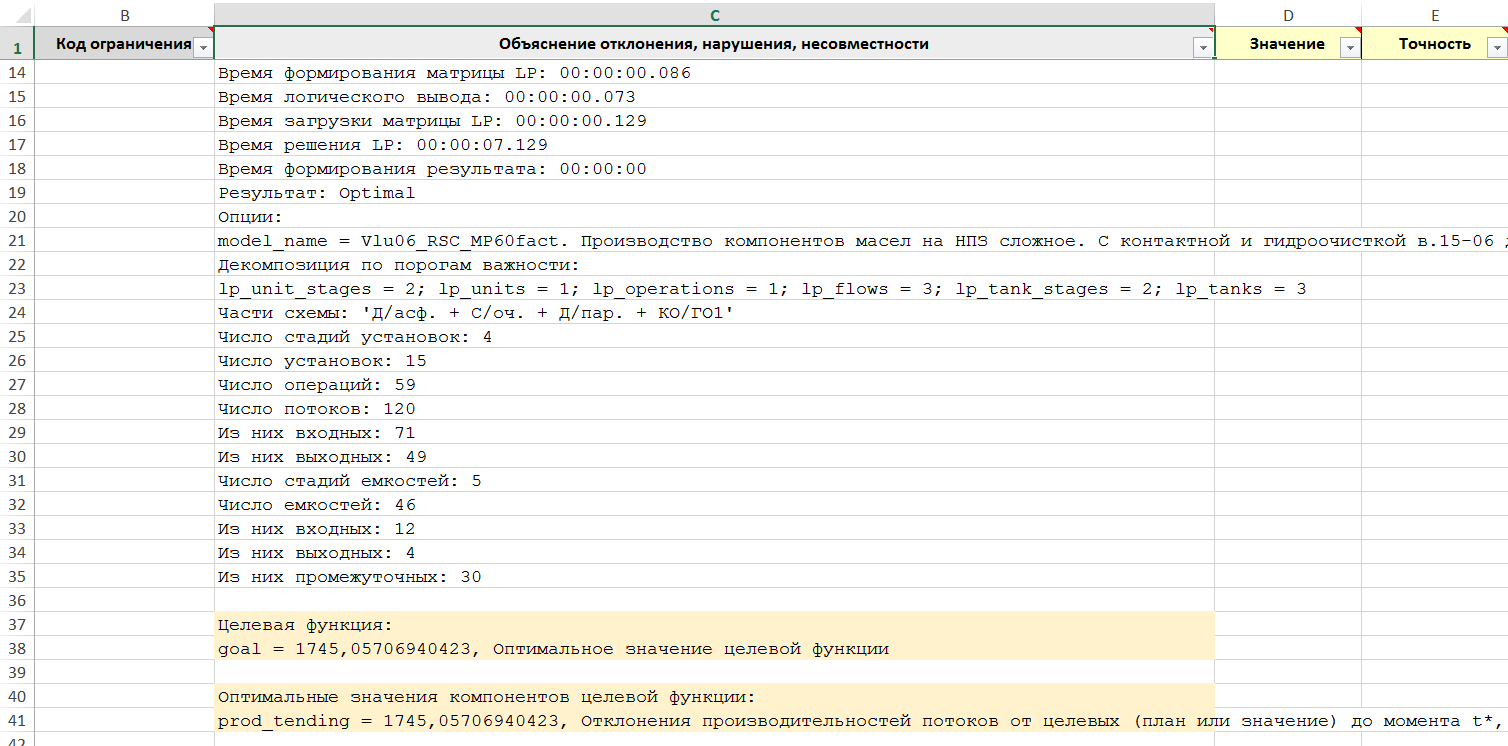The image size is (1508, 746).
Task: Click the cell "Время решения LP: 00:00:07.129"
Action: pos(382,145)
